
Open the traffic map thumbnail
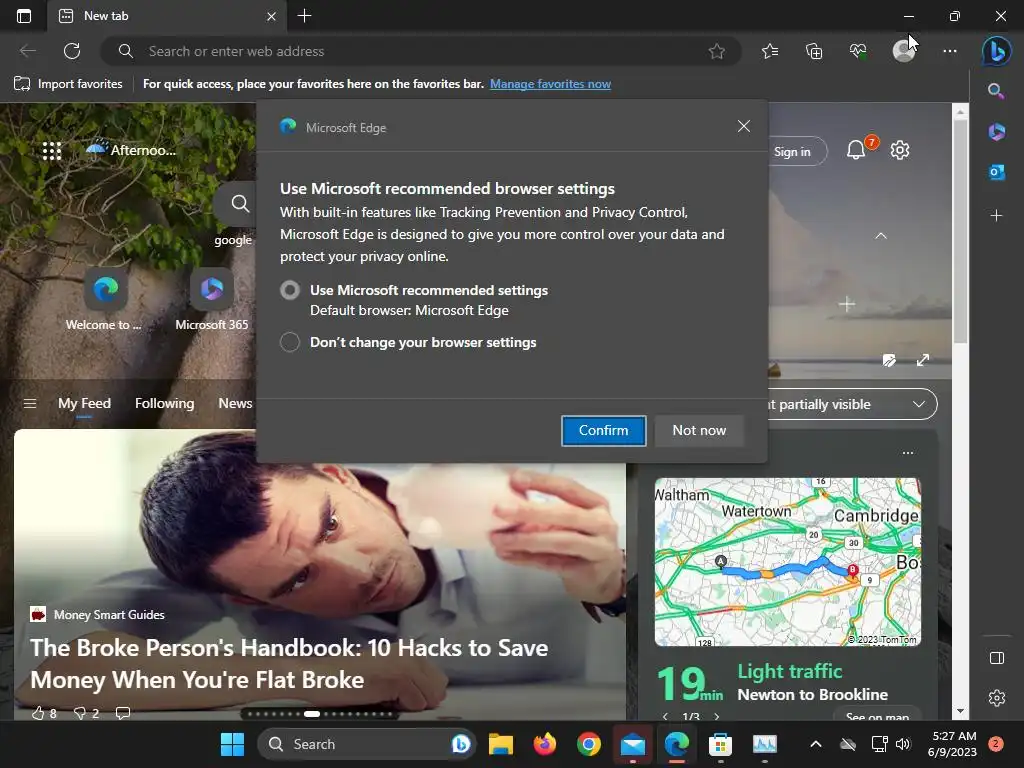point(788,562)
